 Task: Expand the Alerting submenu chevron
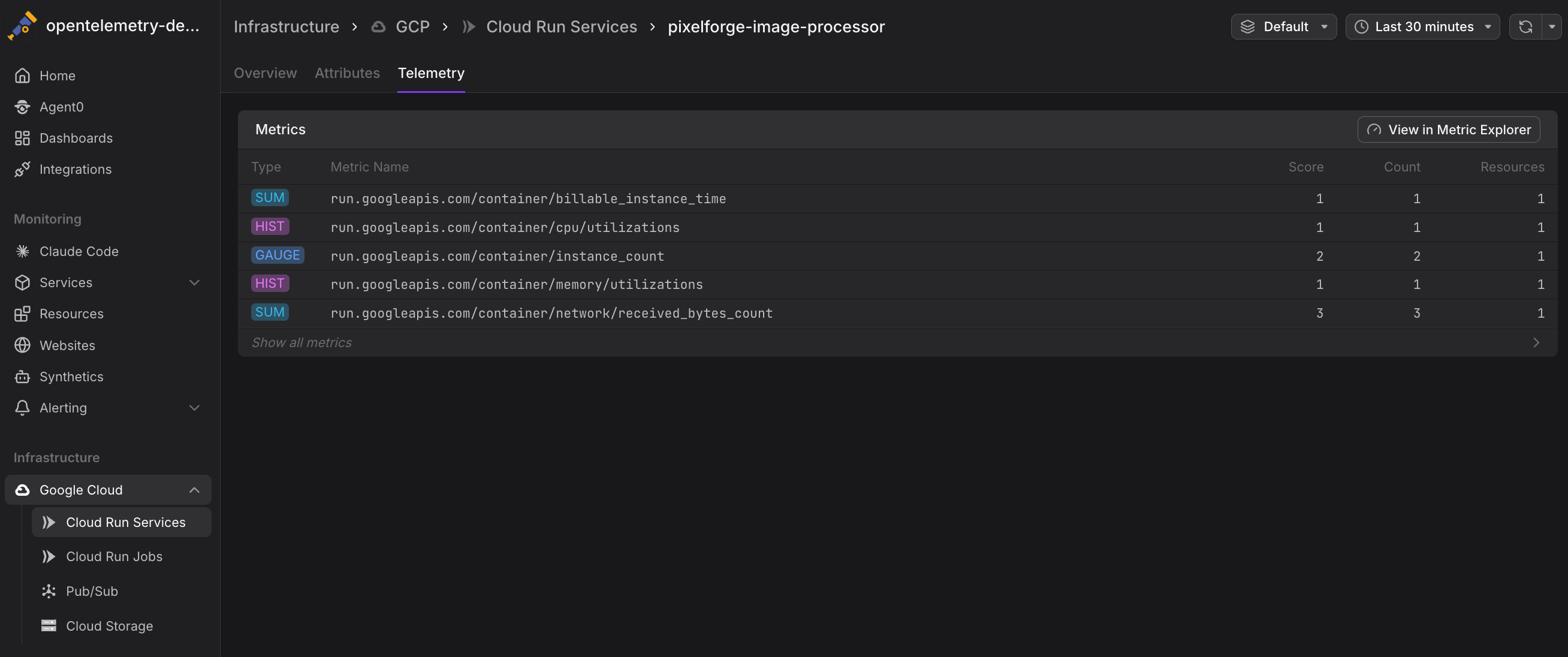click(195, 408)
